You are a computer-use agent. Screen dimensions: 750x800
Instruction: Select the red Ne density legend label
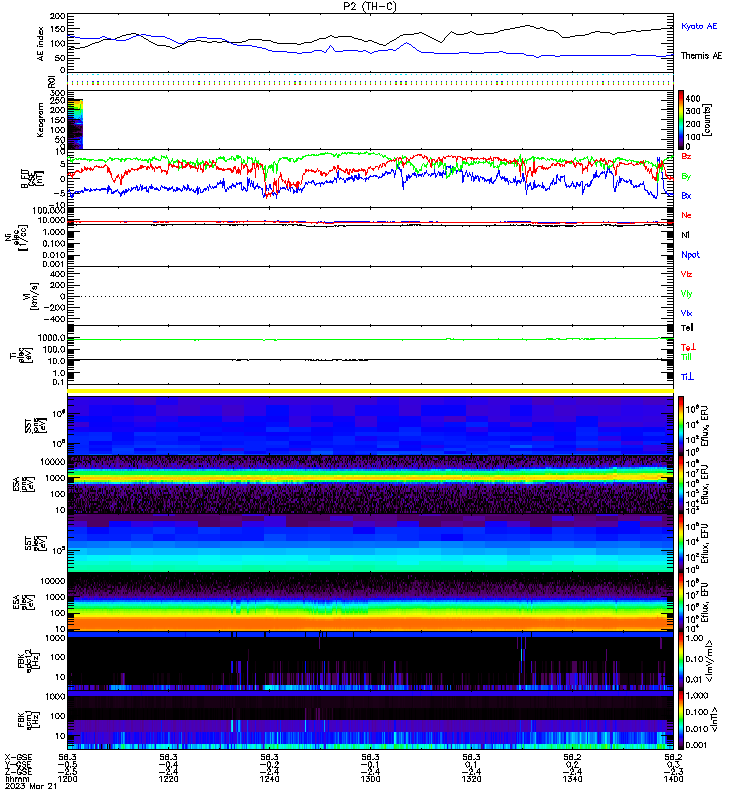point(686,215)
